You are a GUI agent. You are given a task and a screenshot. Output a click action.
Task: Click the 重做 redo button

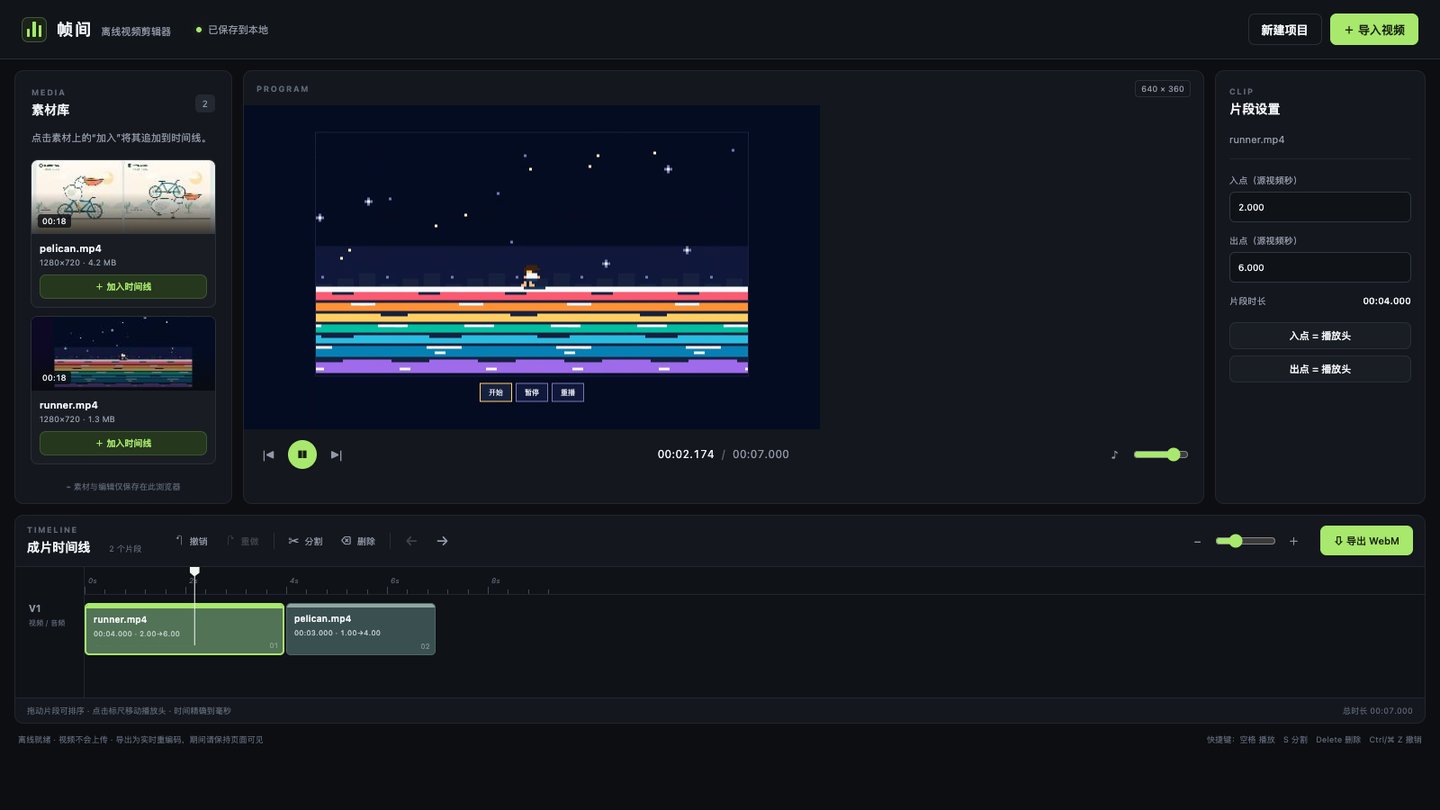pyautogui.click(x=243, y=541)
